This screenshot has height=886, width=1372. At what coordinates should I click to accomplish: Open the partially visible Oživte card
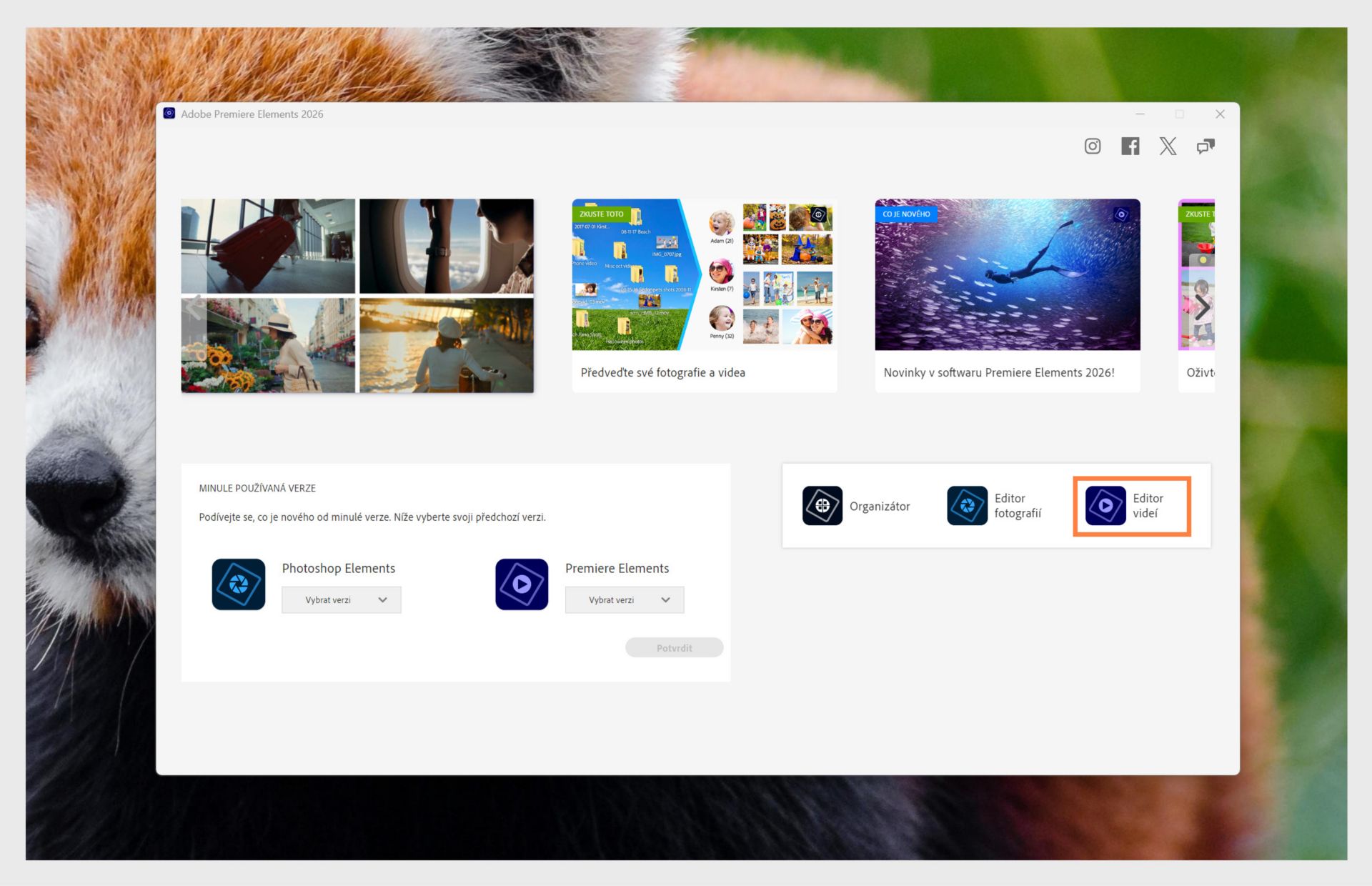coord(1197,296)
